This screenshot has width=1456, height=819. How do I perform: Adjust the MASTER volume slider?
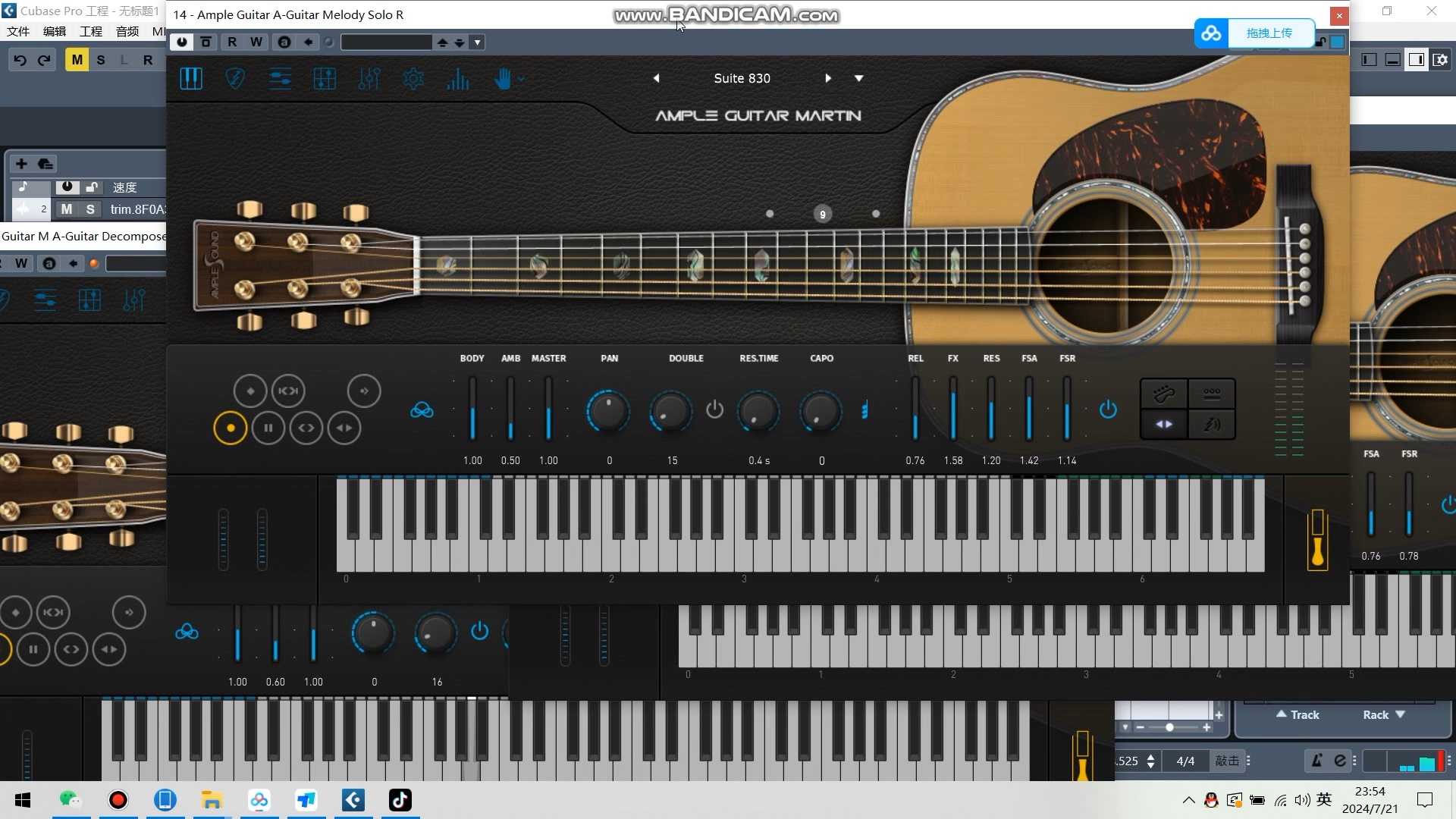548,409
